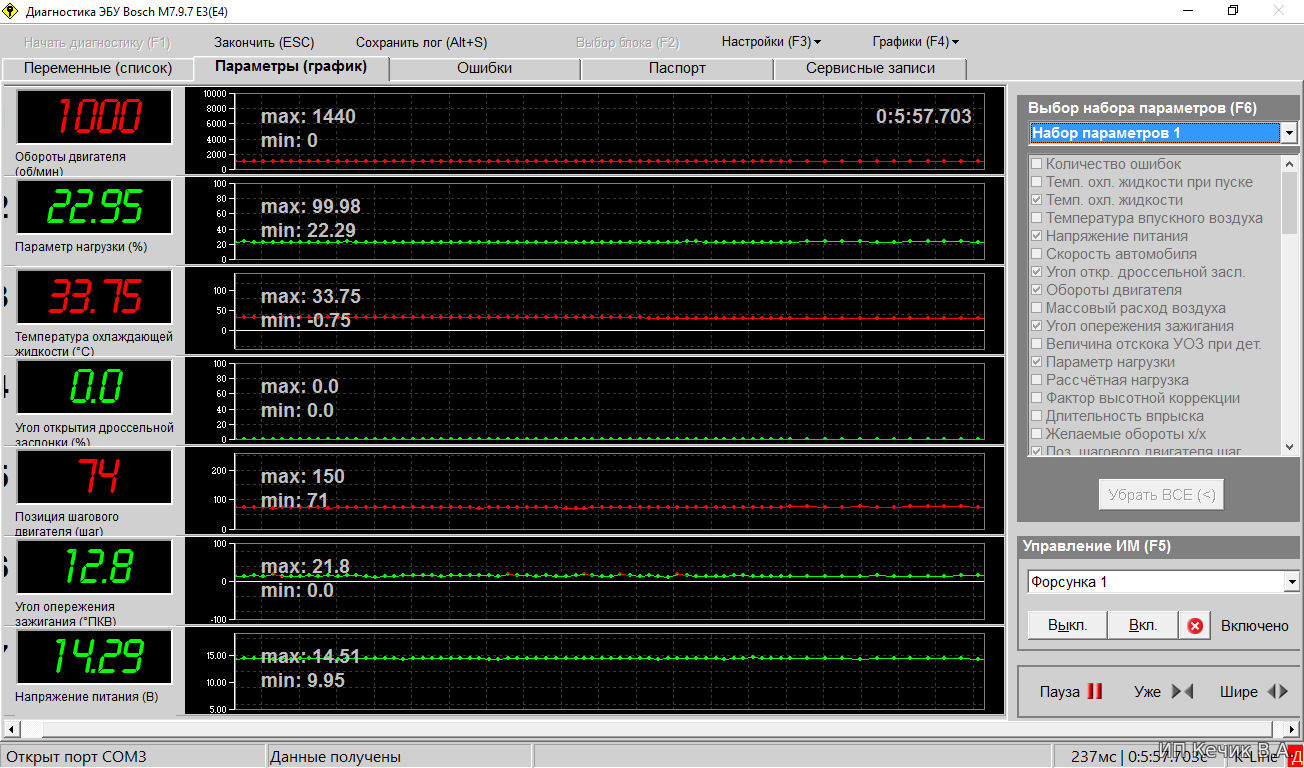Switch to Переменные (список) tab
Viewport: 1304px width, 768px height.
(x=98, y=69)
